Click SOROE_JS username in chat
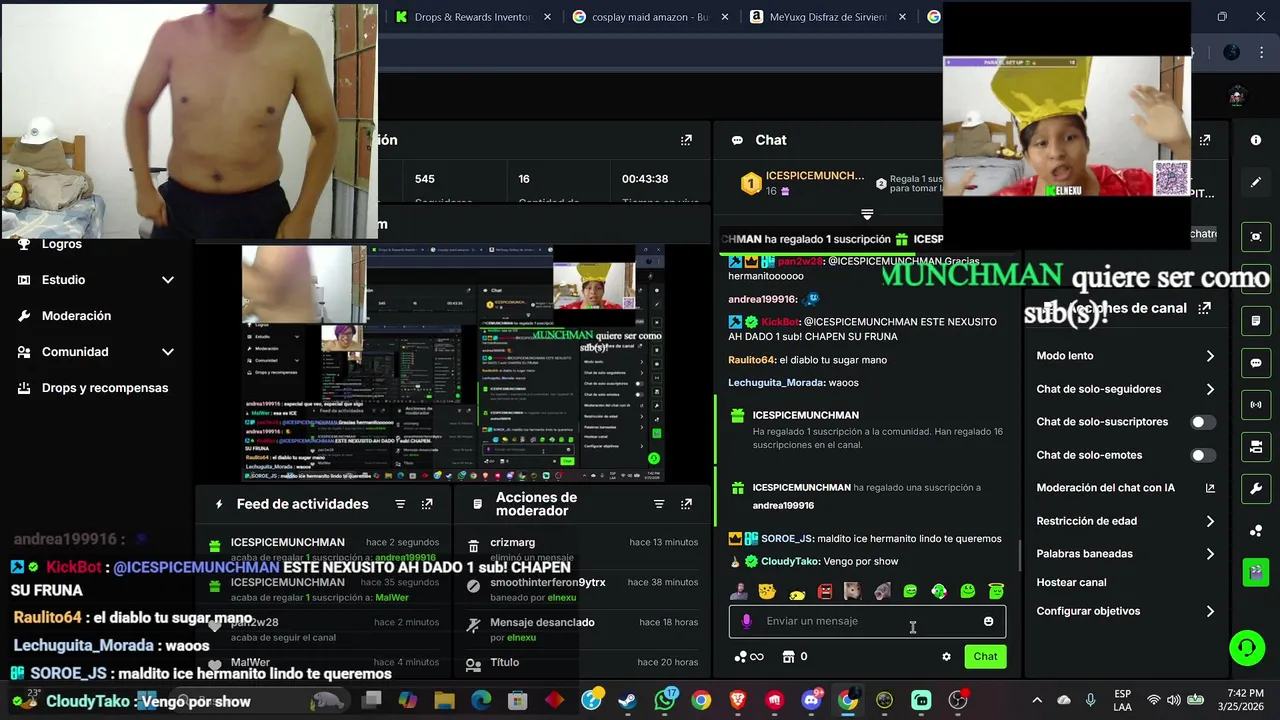 787,539
